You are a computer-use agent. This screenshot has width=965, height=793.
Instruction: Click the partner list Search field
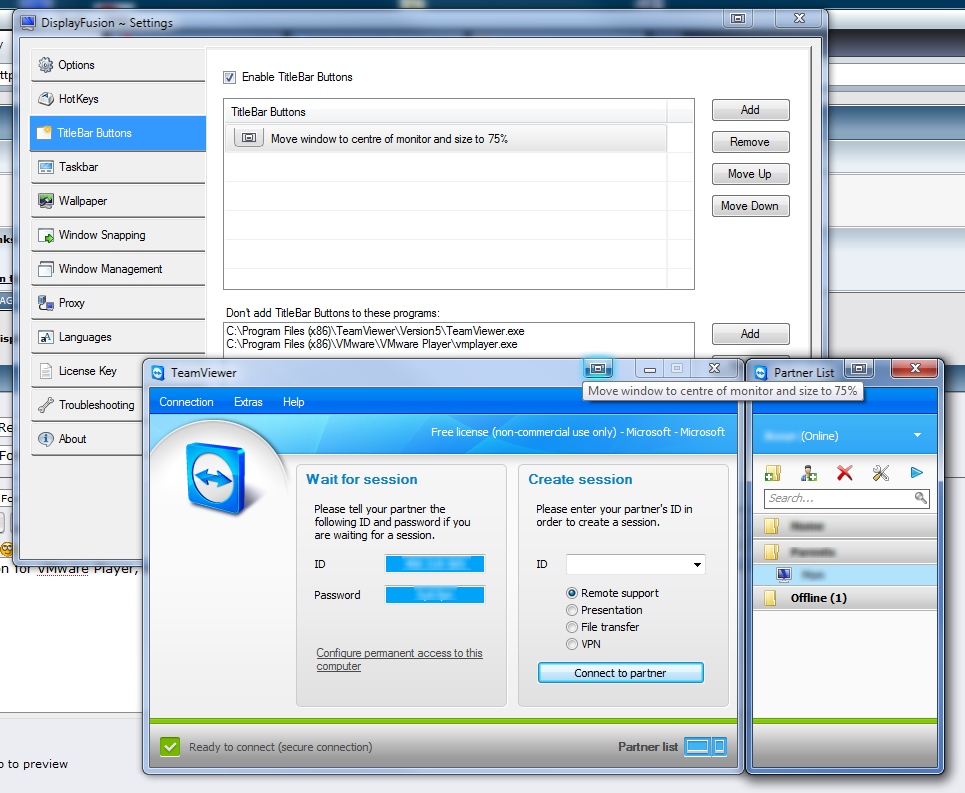(838, 498)
